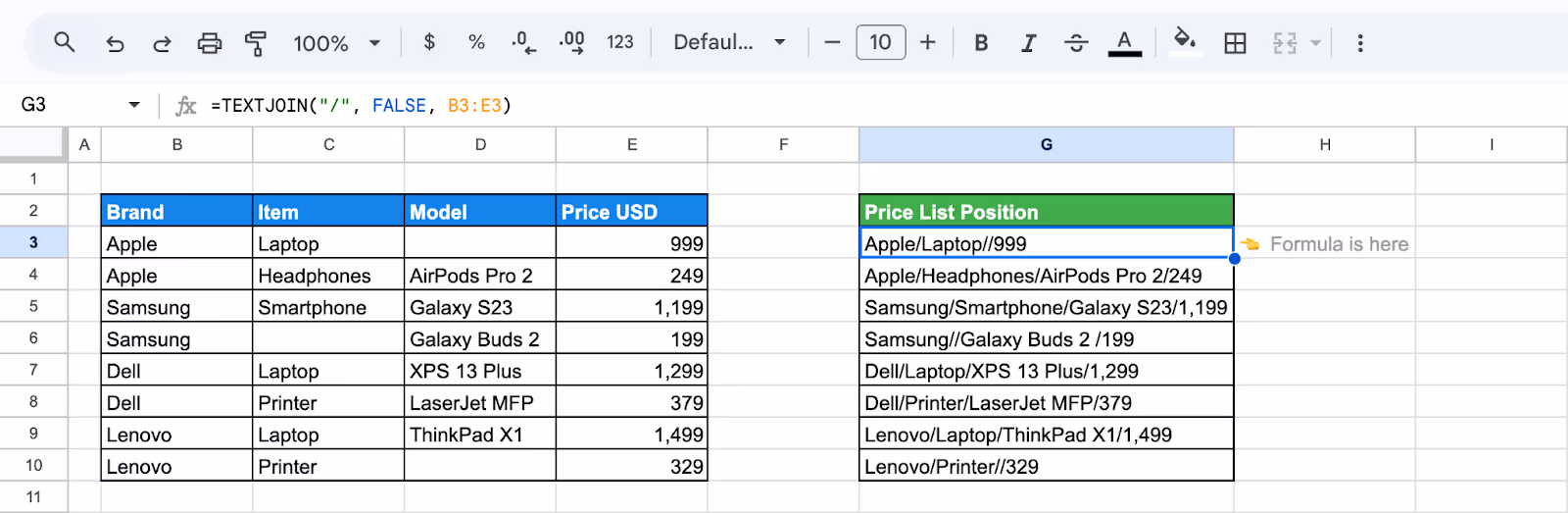The width and height of the screenshot is (1568, 513).
Task: Increase font size with plus button
Action: pos(928,42)
